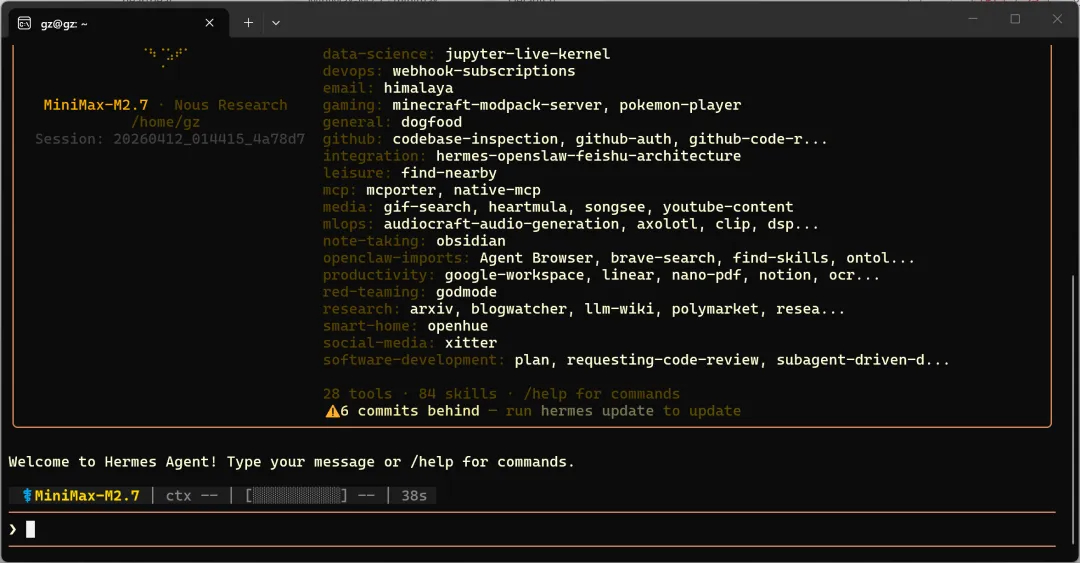Select the gz@gz: ~ terminal tab
The image size is (1080, 563).
117,23
